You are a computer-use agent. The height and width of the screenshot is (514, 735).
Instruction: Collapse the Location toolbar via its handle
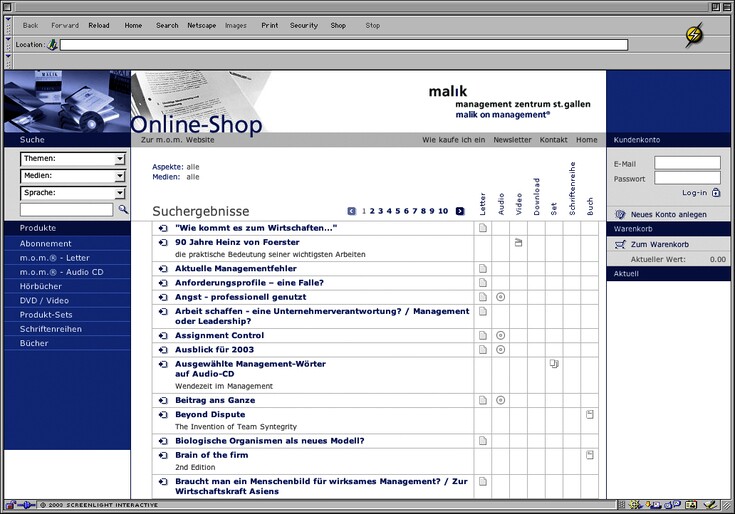(x=8, y=45)
